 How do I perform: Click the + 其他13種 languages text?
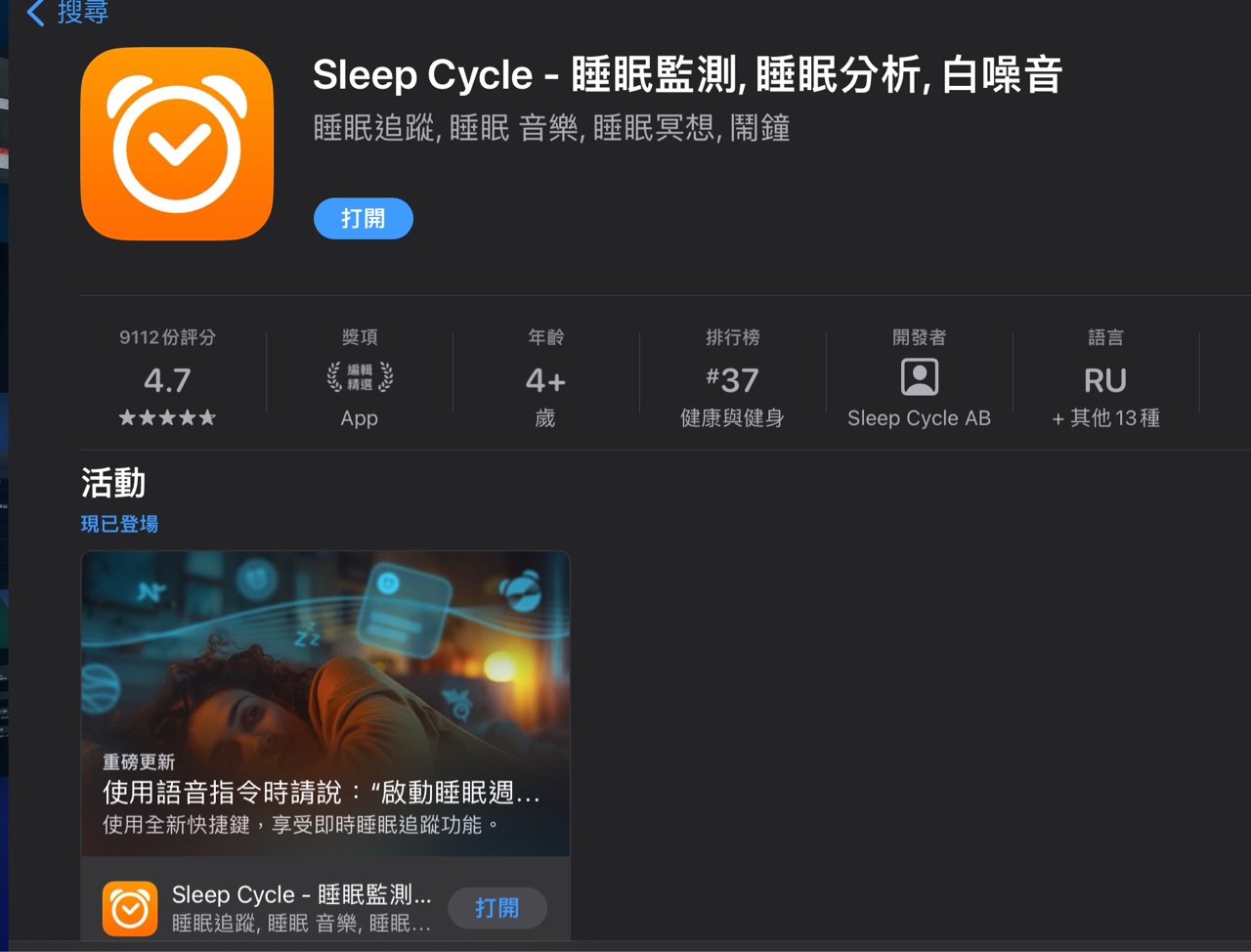pos(1105,418)
